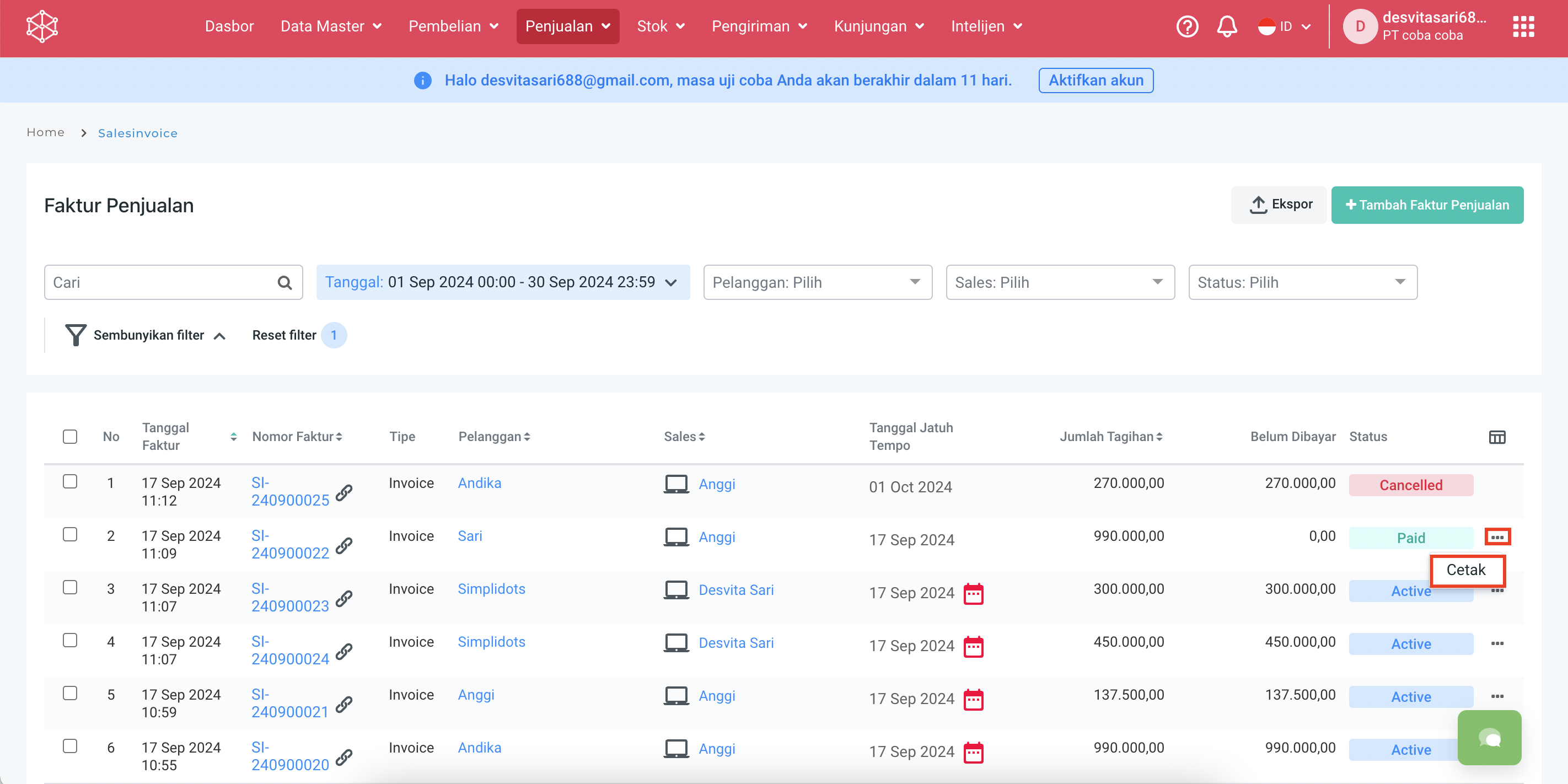
Task: Click the column settings table icon
Action: point(1497,437)
